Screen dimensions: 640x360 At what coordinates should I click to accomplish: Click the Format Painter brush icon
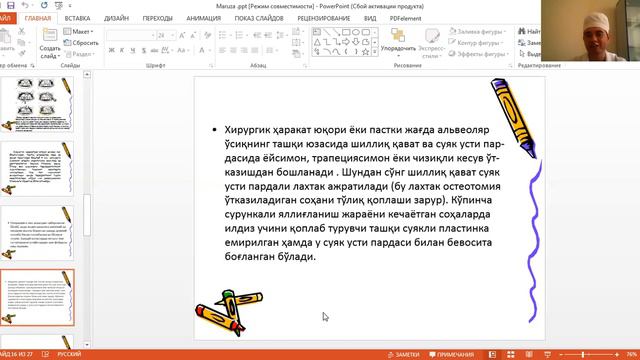pyautogui.click(x=22, y=53)
